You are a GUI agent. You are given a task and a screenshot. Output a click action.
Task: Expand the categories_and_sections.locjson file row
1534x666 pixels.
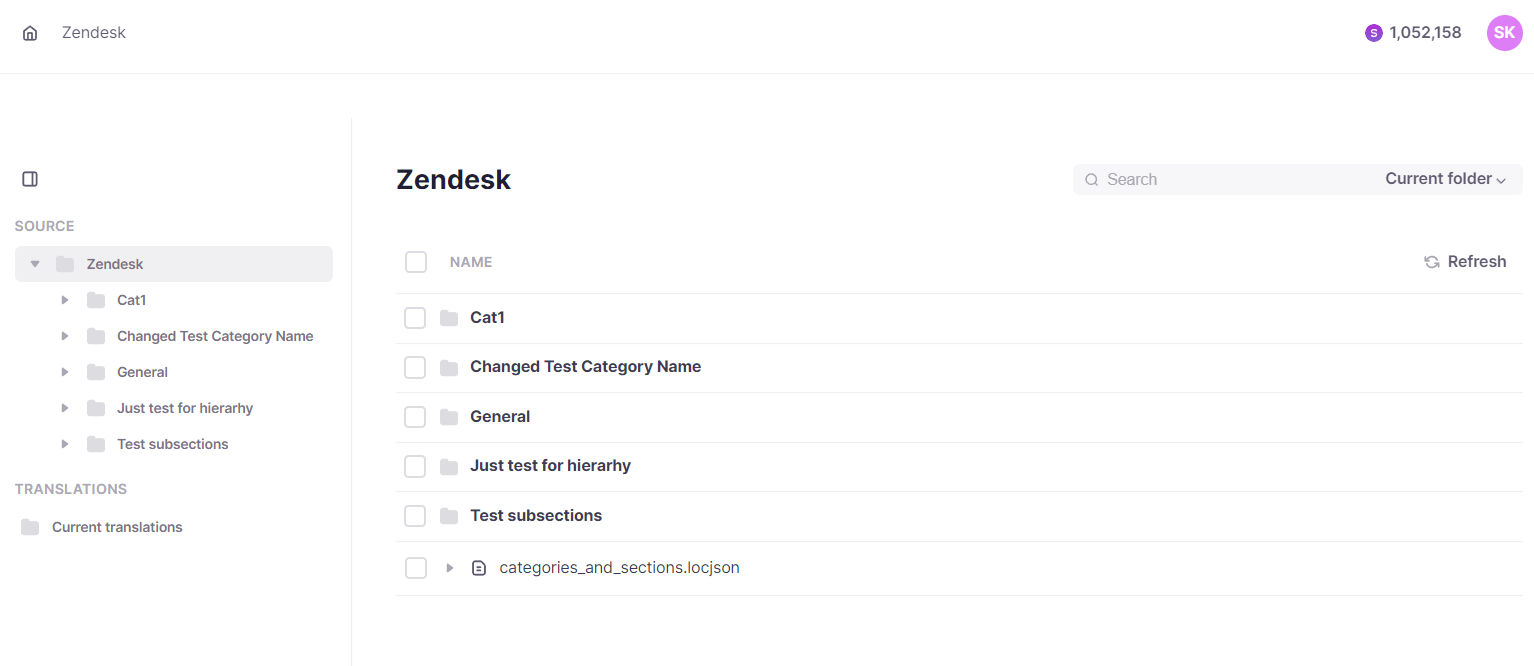pyautogui.click(x=450, y=568)
